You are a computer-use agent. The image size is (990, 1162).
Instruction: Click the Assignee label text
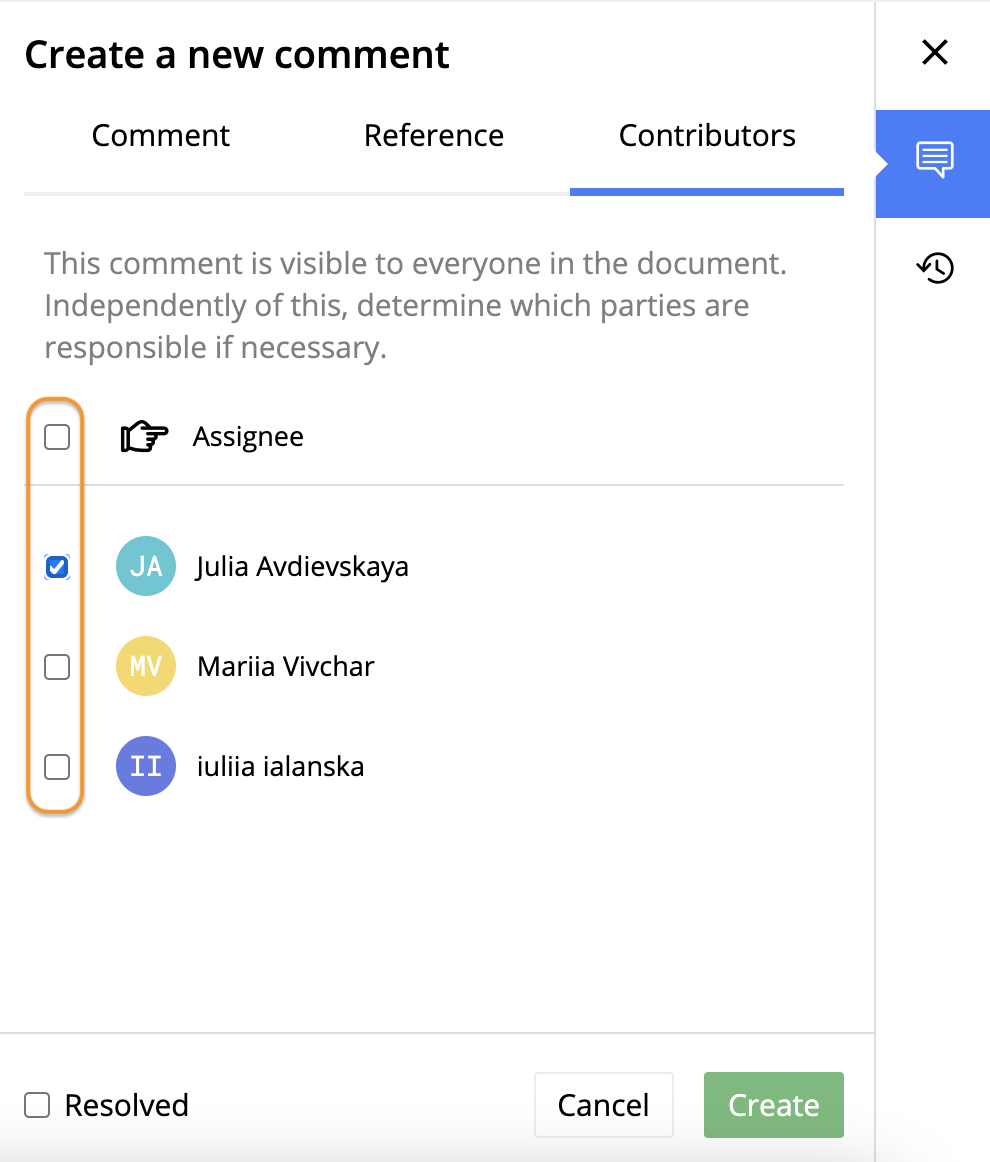248,437
